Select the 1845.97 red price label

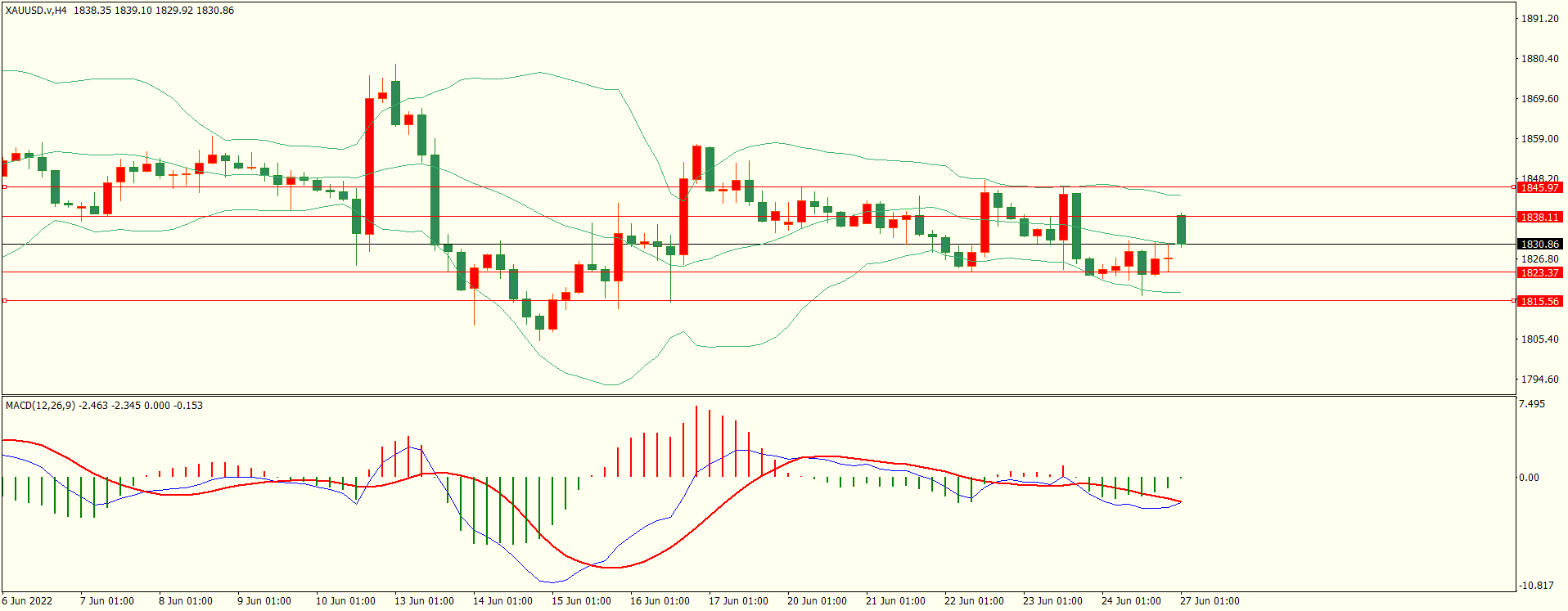(1539, 188)
